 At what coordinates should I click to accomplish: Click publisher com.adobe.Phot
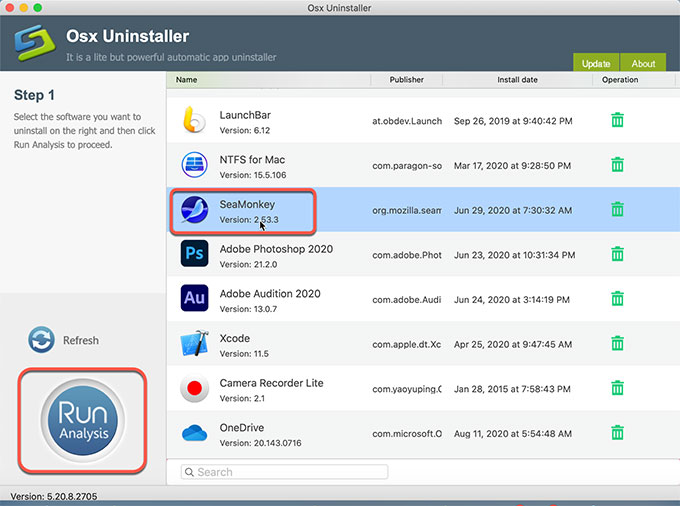[407, 255]
